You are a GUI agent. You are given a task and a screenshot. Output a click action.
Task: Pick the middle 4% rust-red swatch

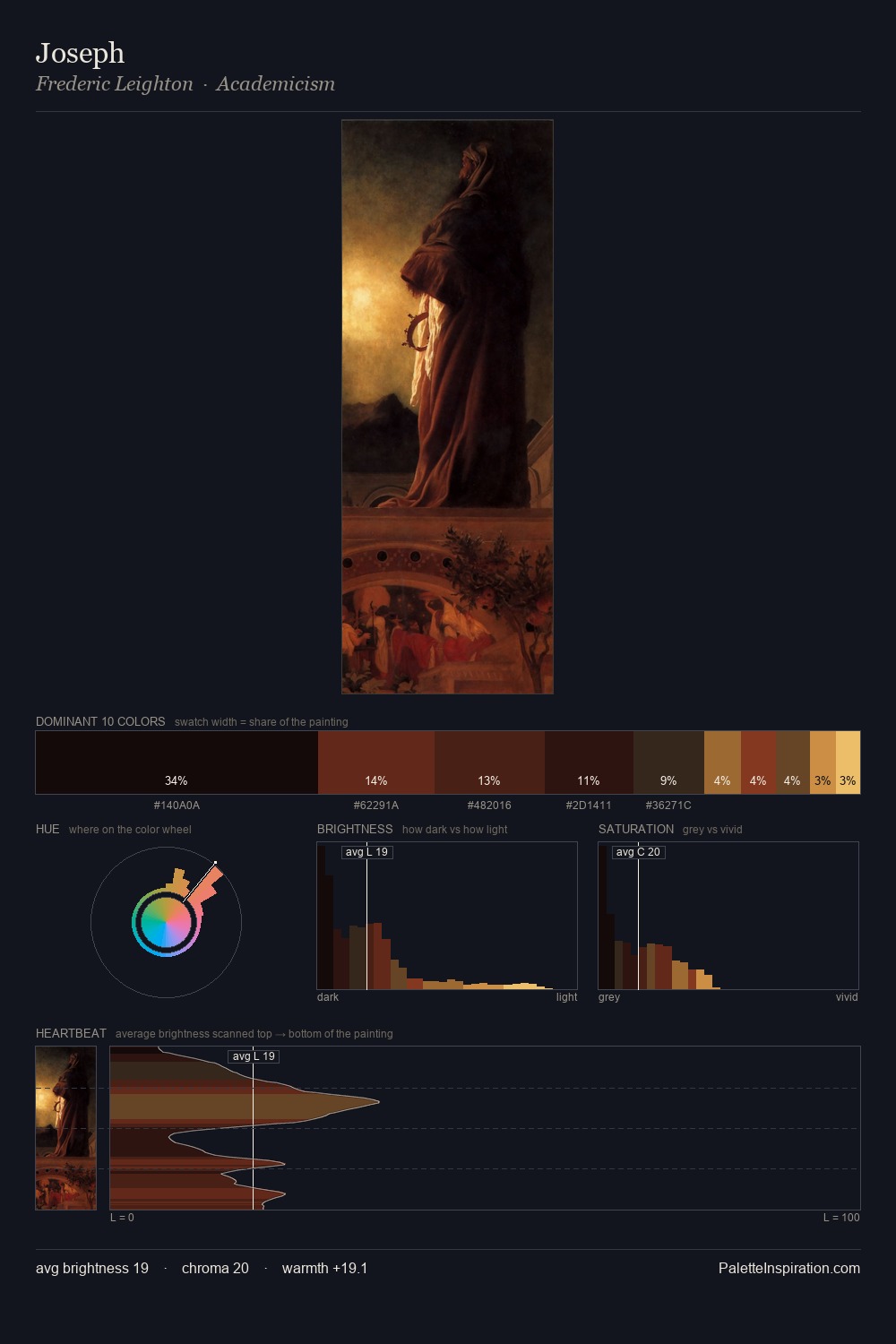pyautogui.click(x=758, y=762)
